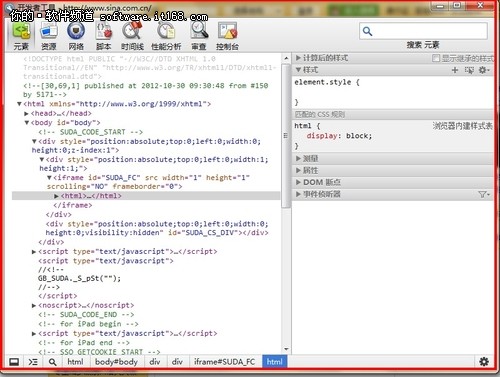
Task: Open the Elements (元素) panel
Action: coord(21,36)
